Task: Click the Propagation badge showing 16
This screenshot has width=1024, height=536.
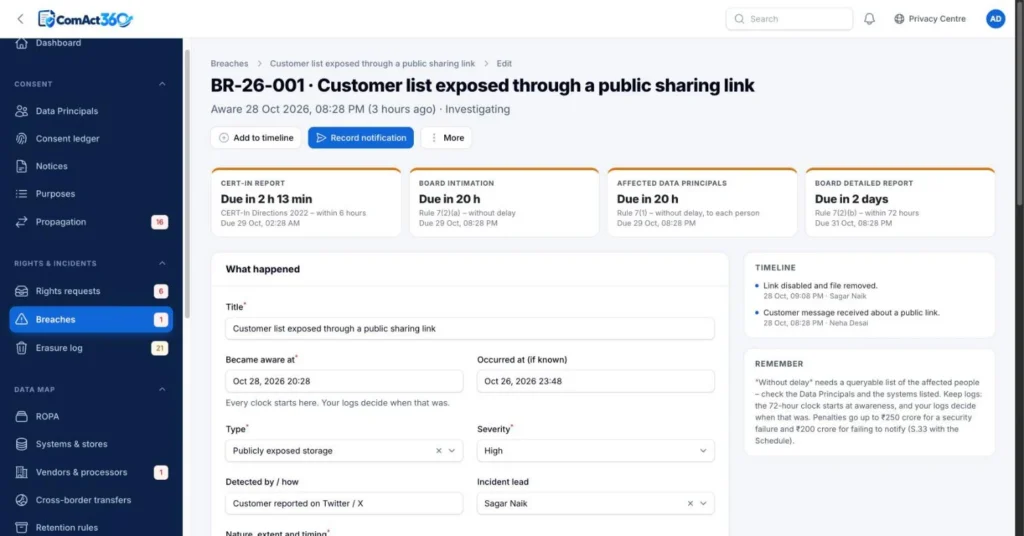Action: [x=159, y=222]
